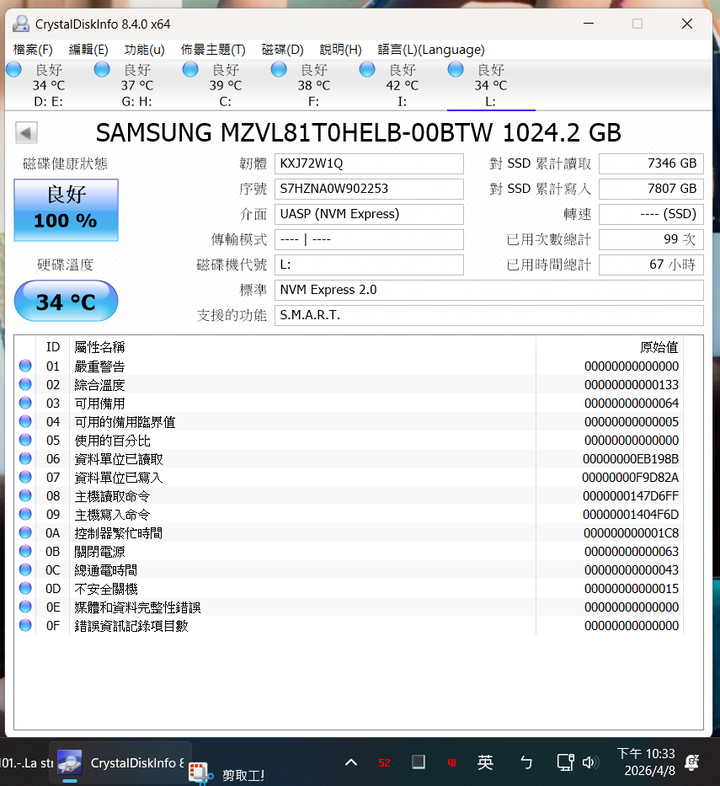
Task: Click status orb for attribute 0B 關閉電源
Action: point(25,551)
